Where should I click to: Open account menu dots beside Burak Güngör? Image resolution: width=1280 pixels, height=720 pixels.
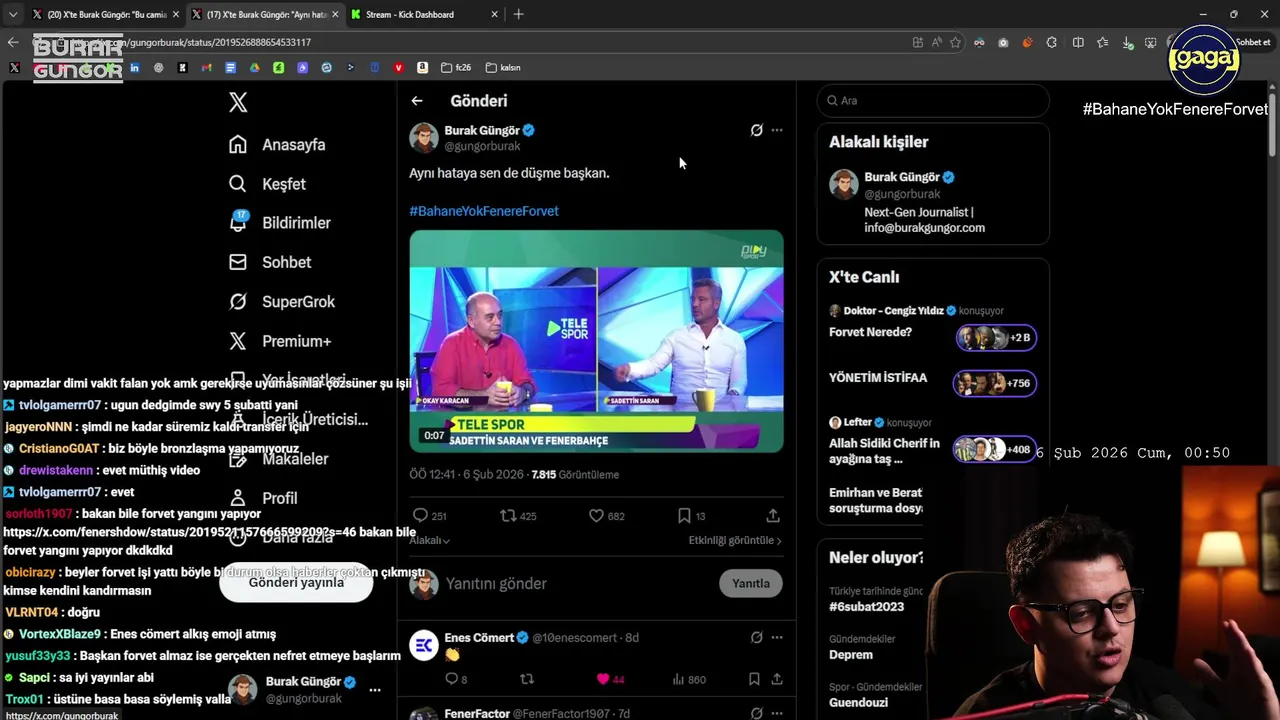(x=375, y=690)
